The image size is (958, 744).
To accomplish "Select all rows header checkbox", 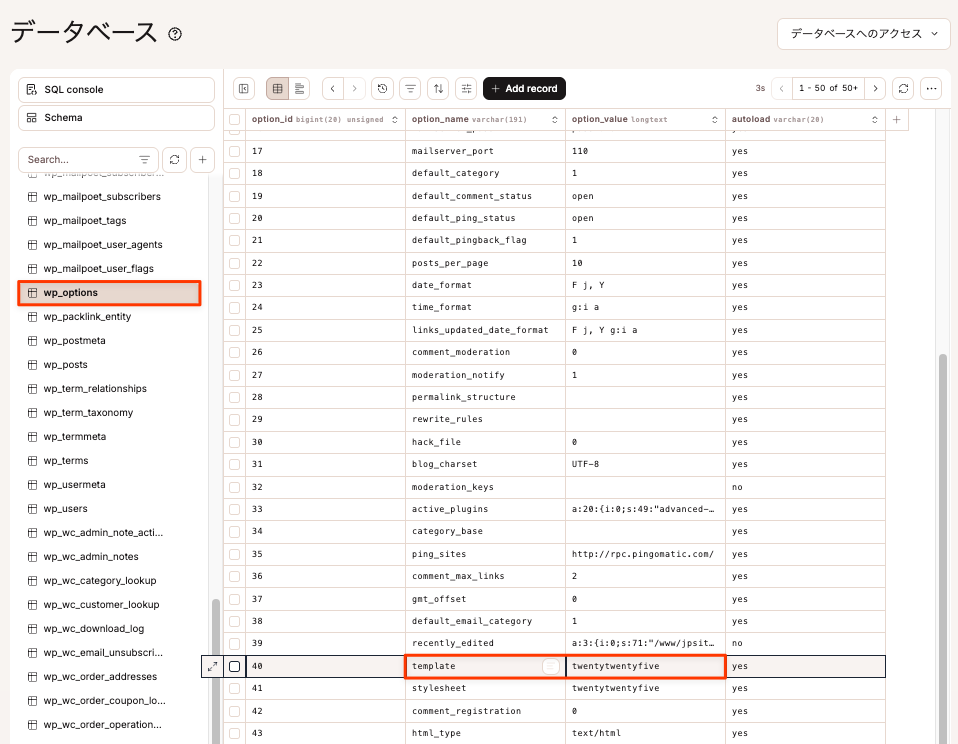I will point(235,119).
